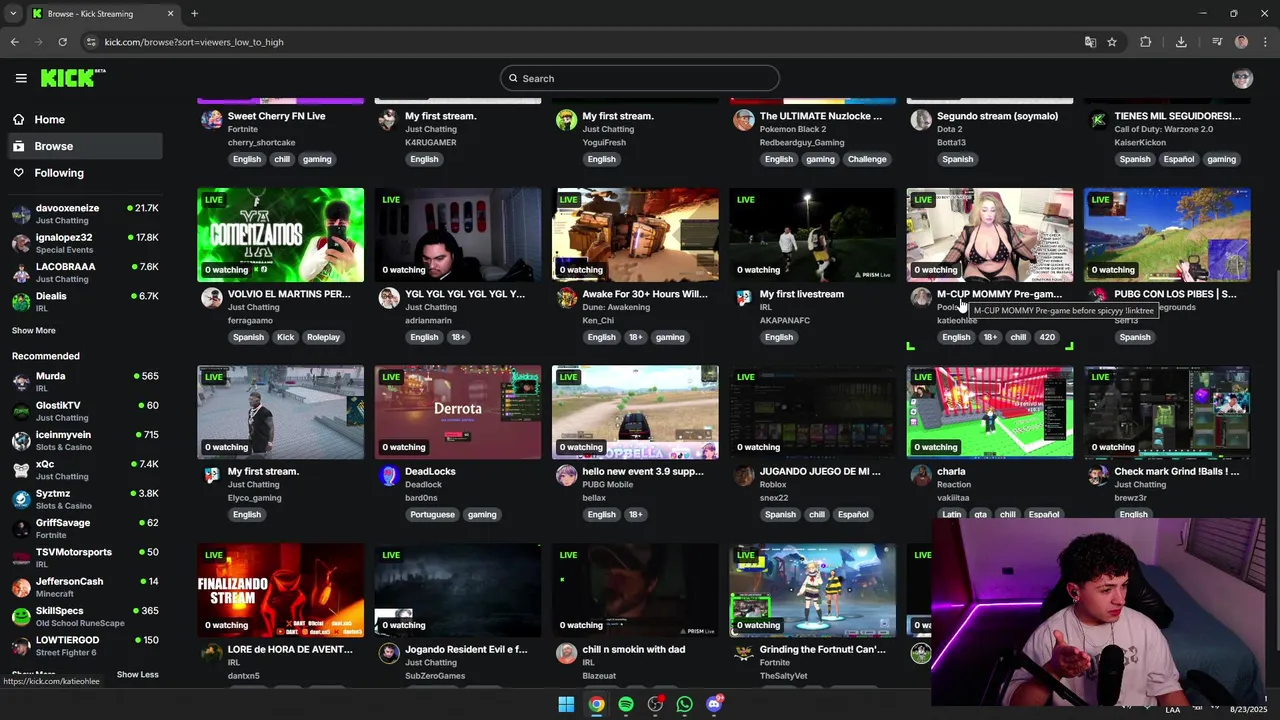Viewport: 1280px width, 720px height.
Task: Click Roleplay tag on ferragaamo stream
Action: 323,337
